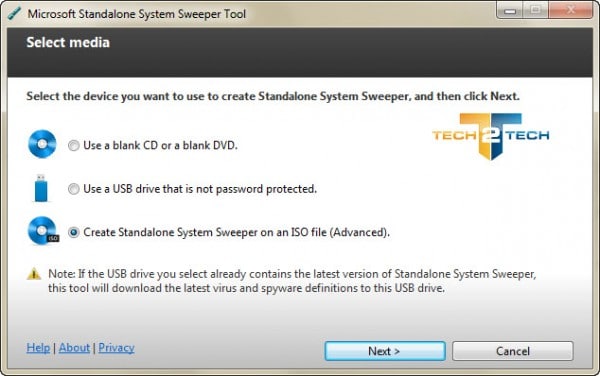Open the Privacy link
600x376 pixels.
(x=116, y=347)
